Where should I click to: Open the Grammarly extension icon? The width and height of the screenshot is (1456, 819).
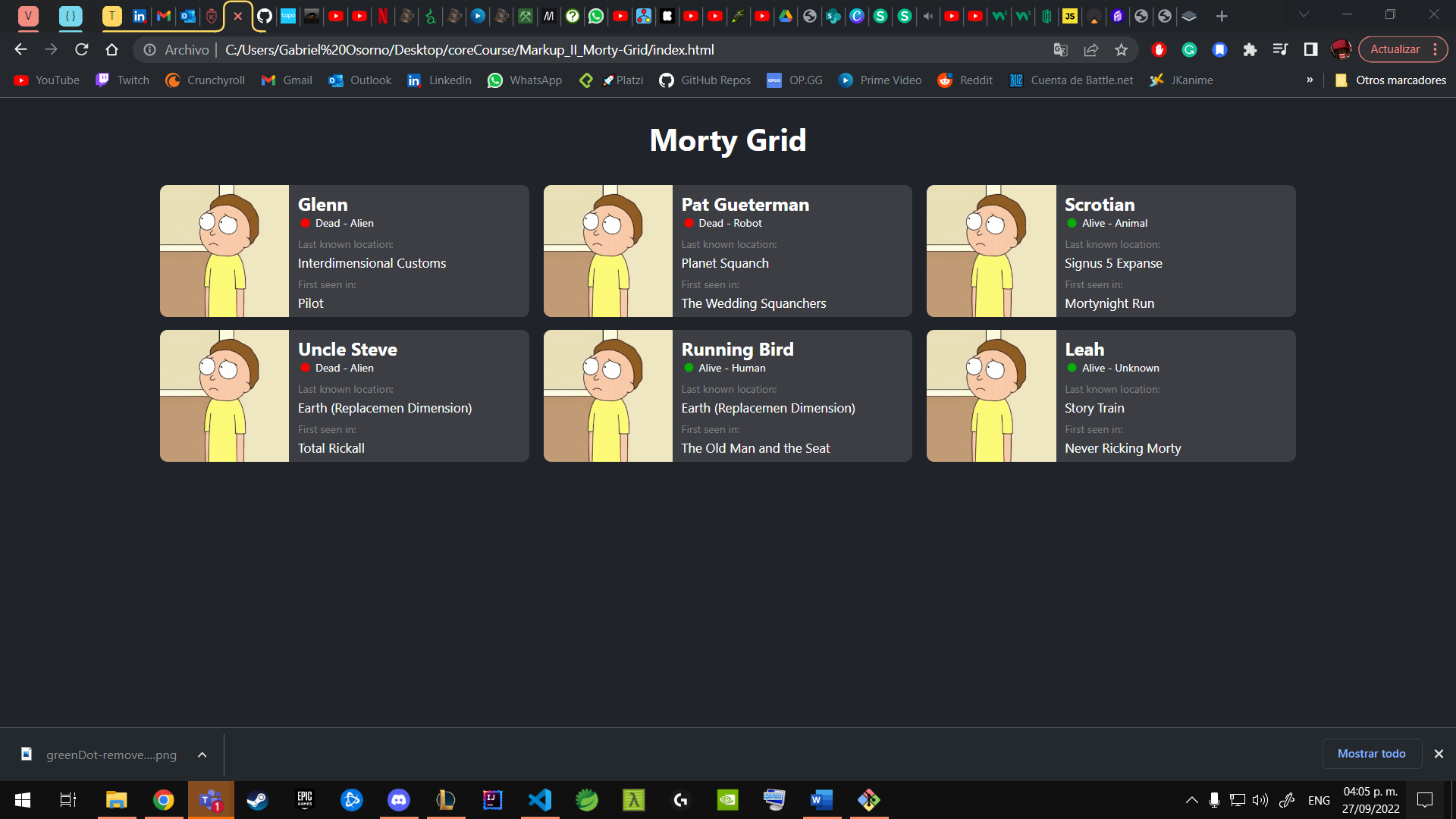tap(1189, 49)
